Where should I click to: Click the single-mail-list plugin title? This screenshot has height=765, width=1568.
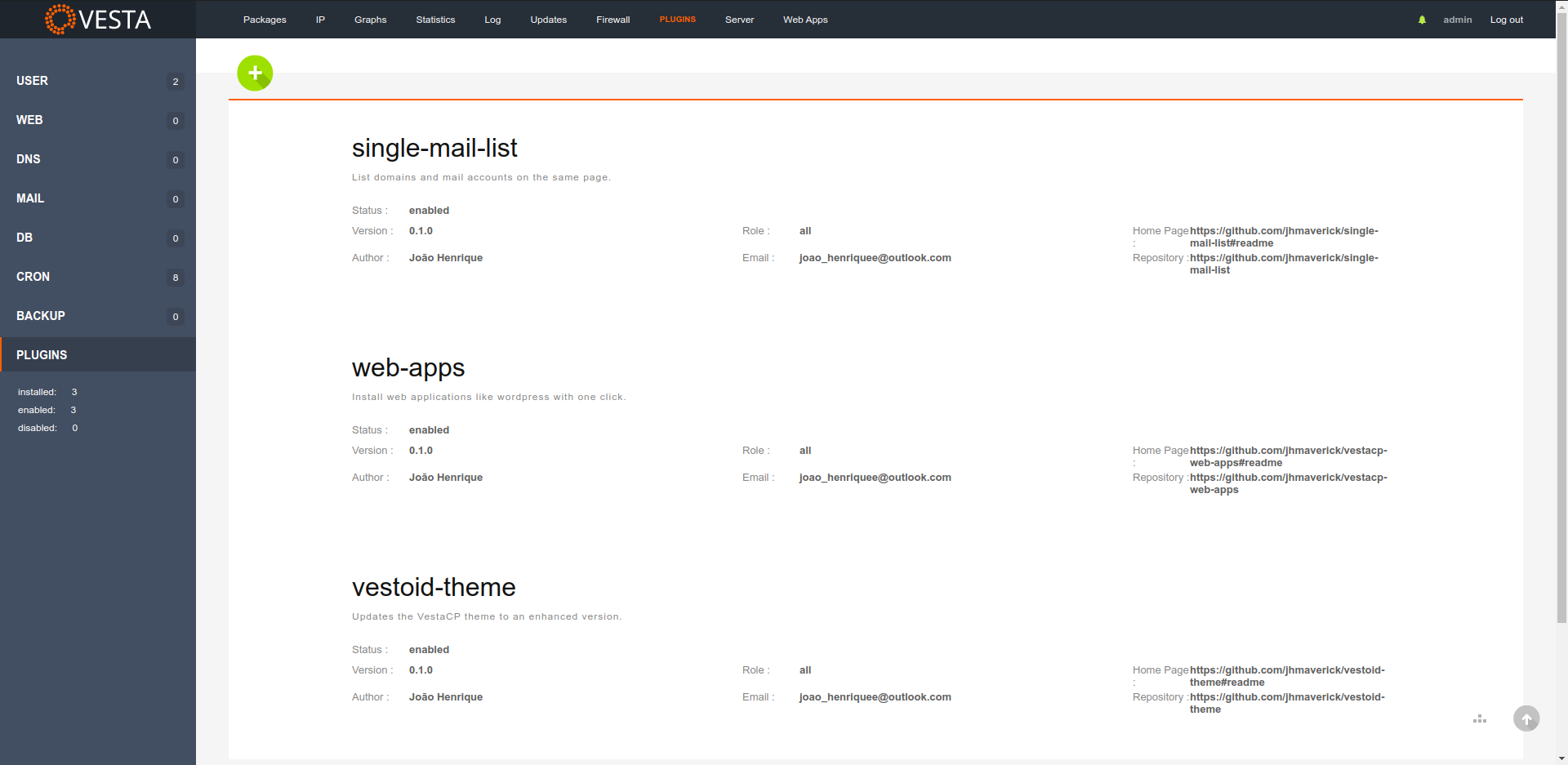click(434, 148)
